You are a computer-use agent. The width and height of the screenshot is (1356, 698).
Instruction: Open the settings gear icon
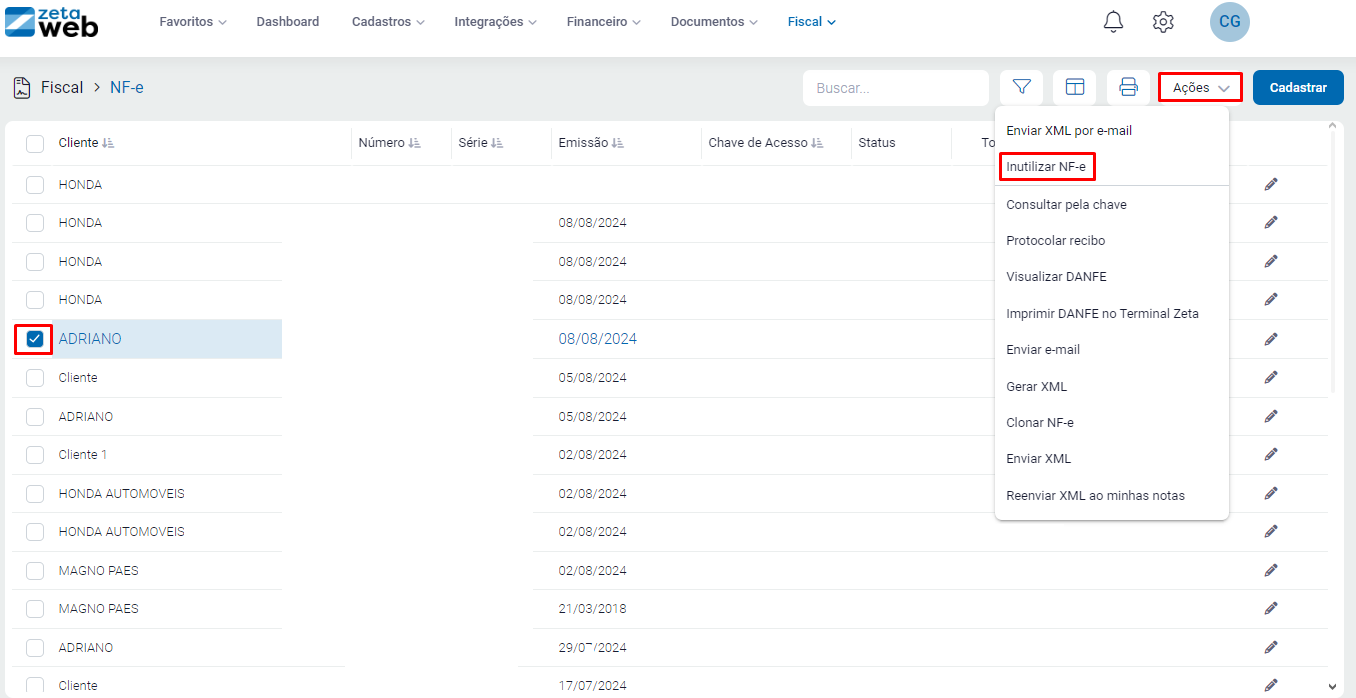coord(1163,22)
